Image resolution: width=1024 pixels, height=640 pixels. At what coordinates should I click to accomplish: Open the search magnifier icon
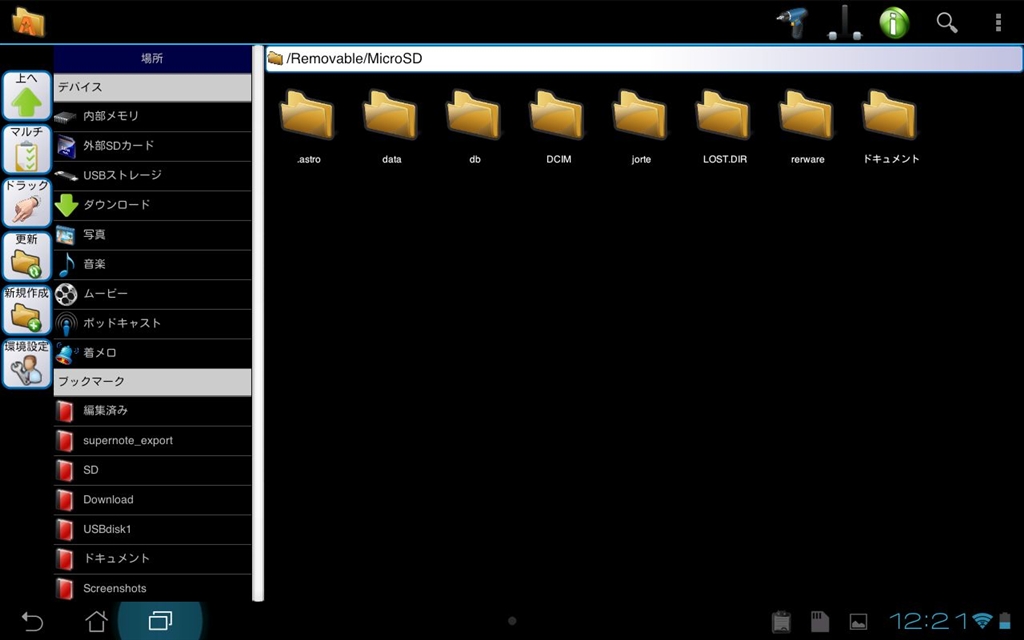946,23
